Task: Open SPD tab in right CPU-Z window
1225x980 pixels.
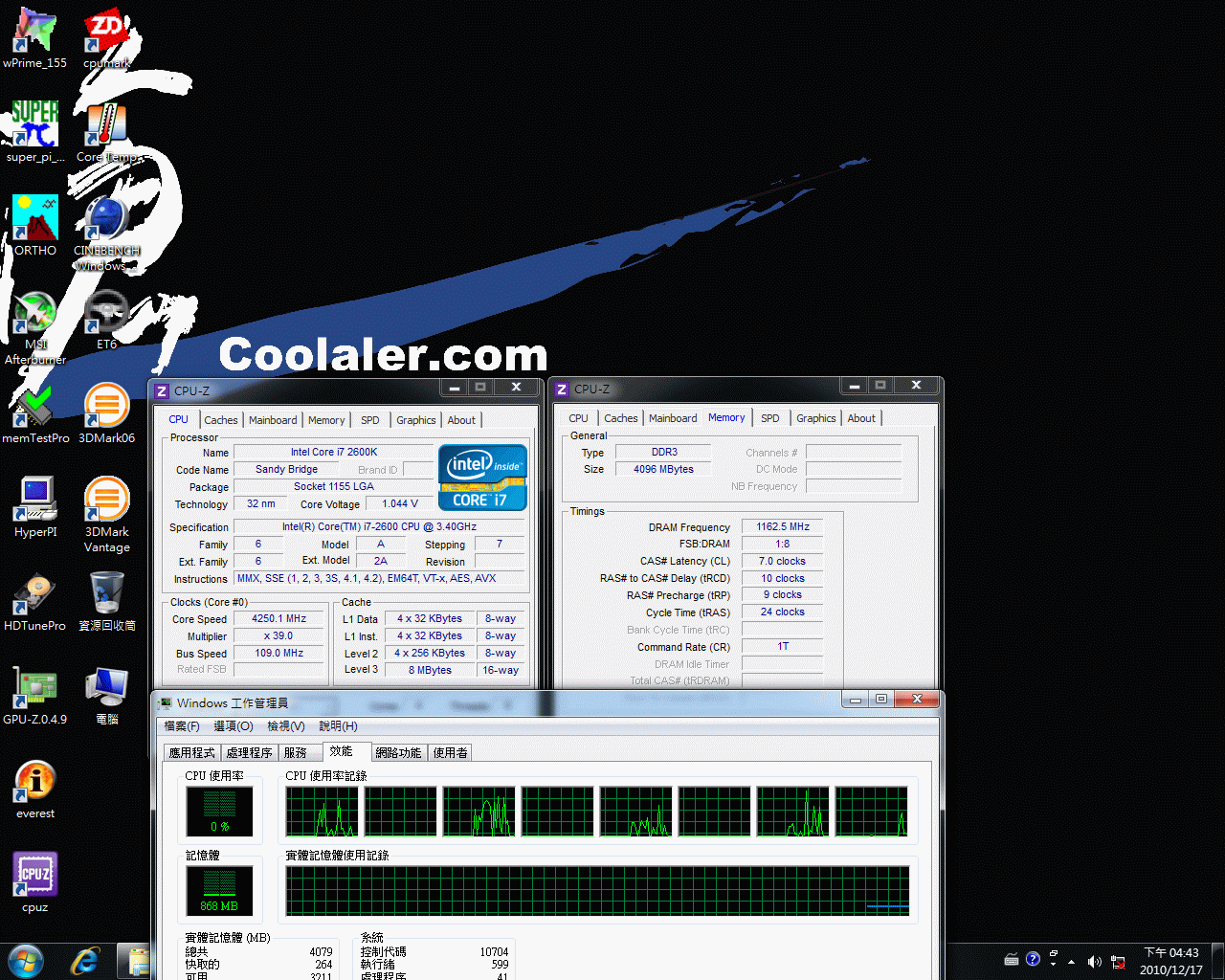Action: tap(770, 418)
